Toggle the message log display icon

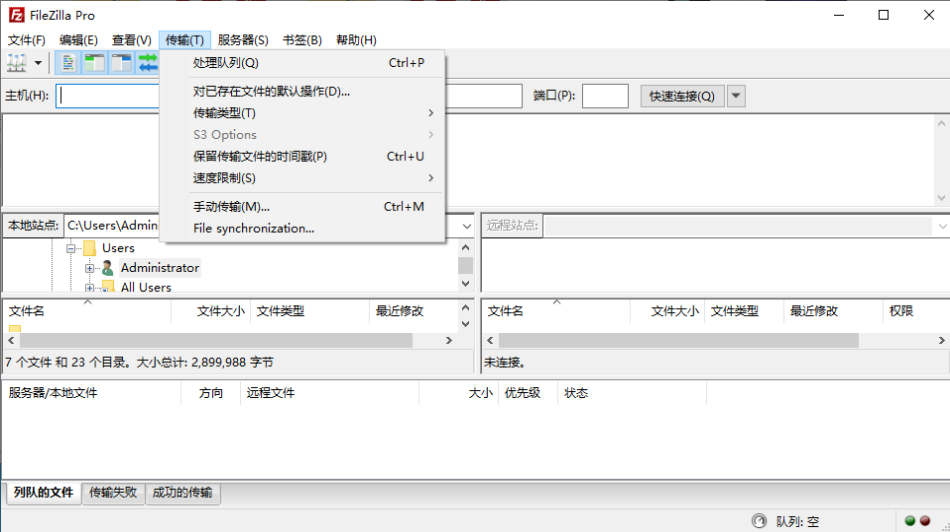68,62
